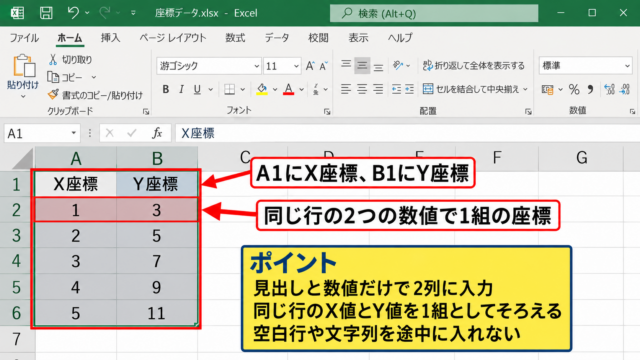The height and width of the screenshot is (360, 640).
Task: Toggle Bold formatting
Action: coord(165,89)
